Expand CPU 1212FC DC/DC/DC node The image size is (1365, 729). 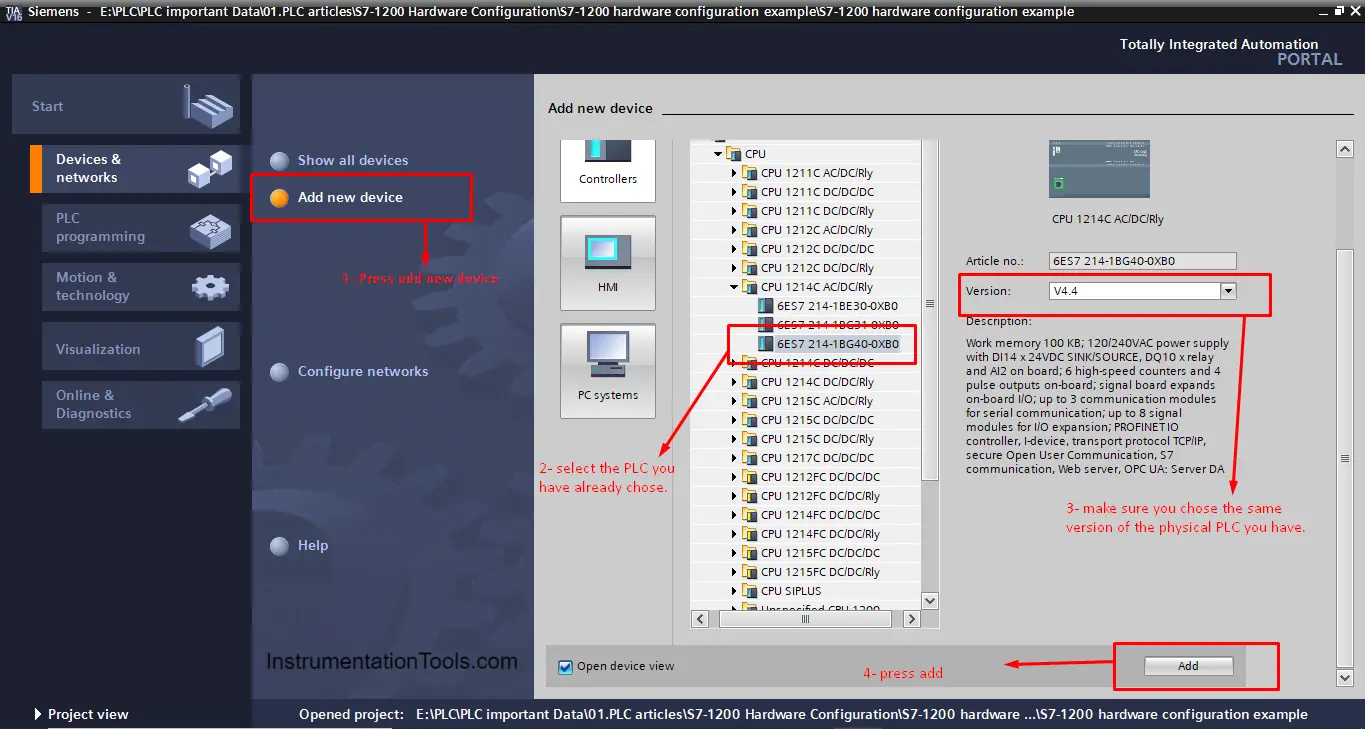click(x=734, y=477)
